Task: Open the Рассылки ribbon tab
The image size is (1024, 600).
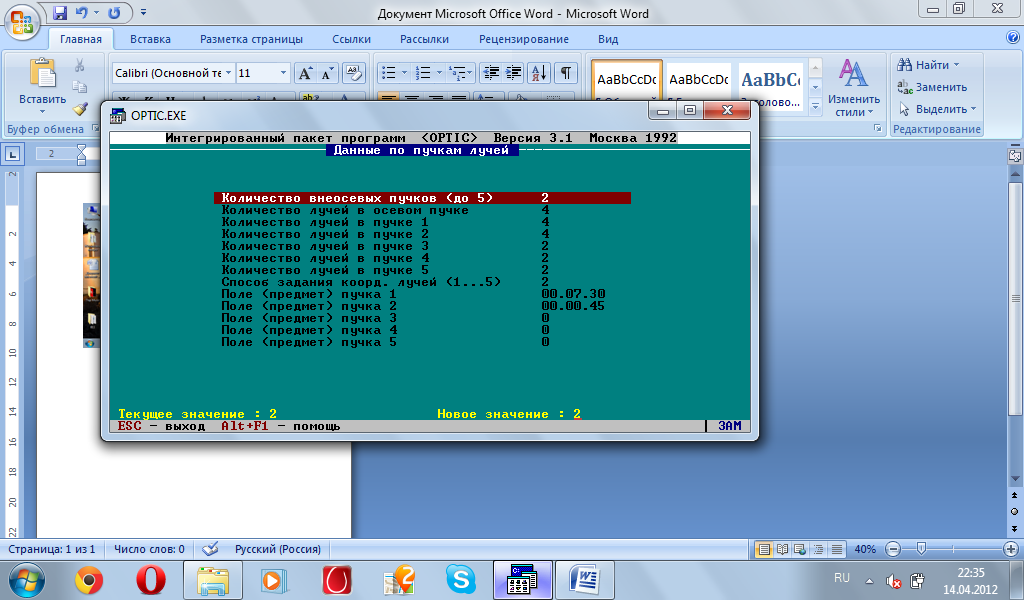Action: 424,39
